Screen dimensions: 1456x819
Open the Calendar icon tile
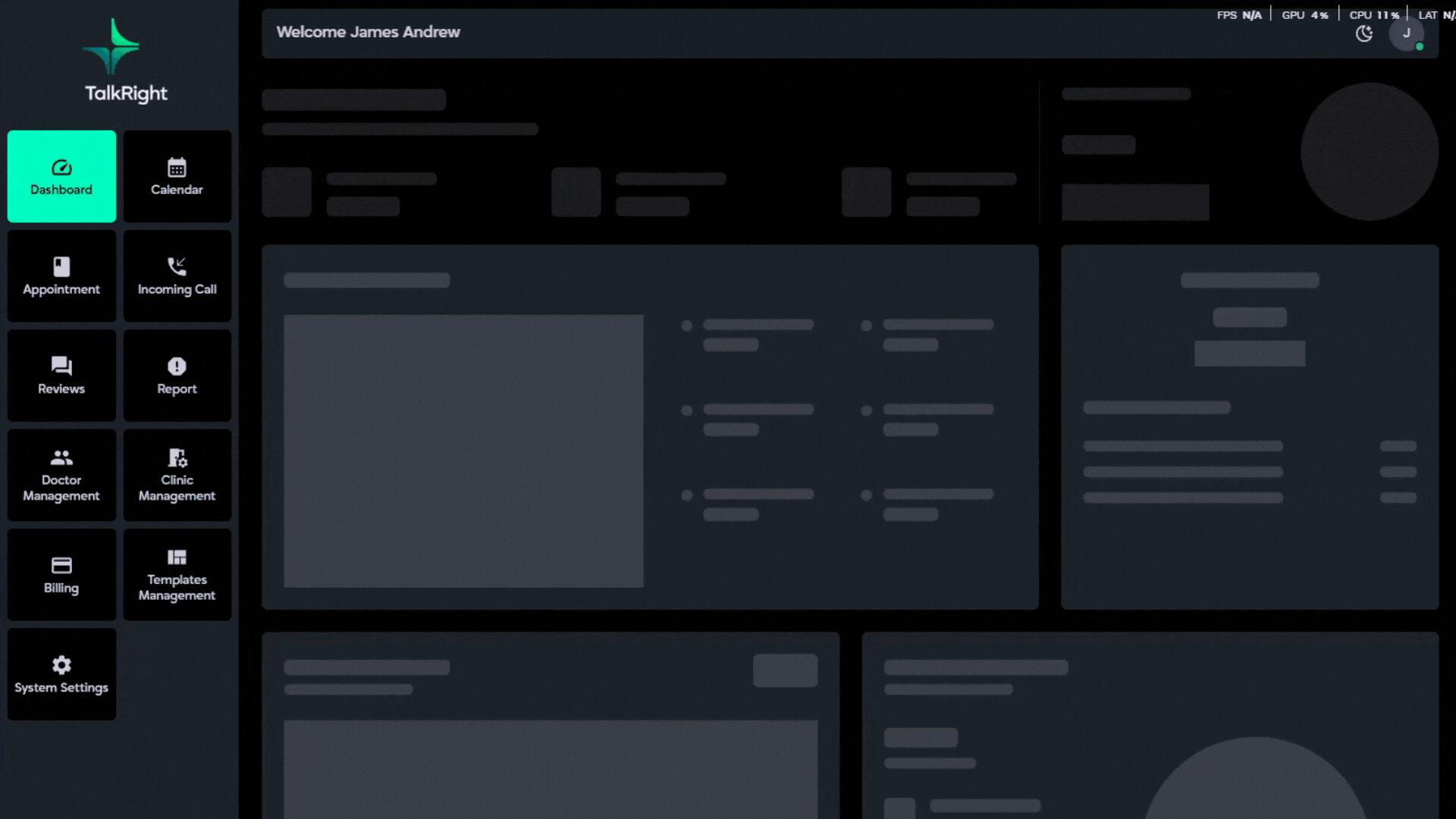tap(177, 167)
